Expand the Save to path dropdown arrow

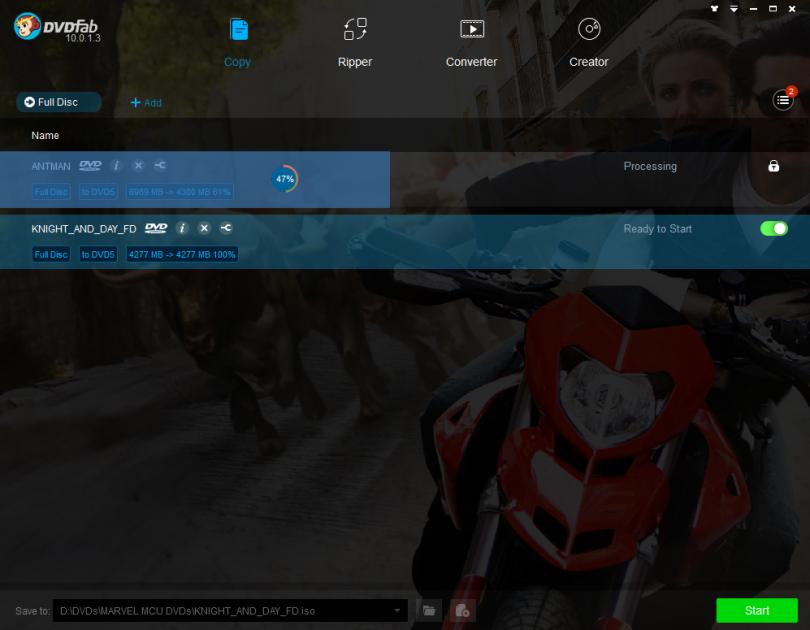click(x=397, y=611)
